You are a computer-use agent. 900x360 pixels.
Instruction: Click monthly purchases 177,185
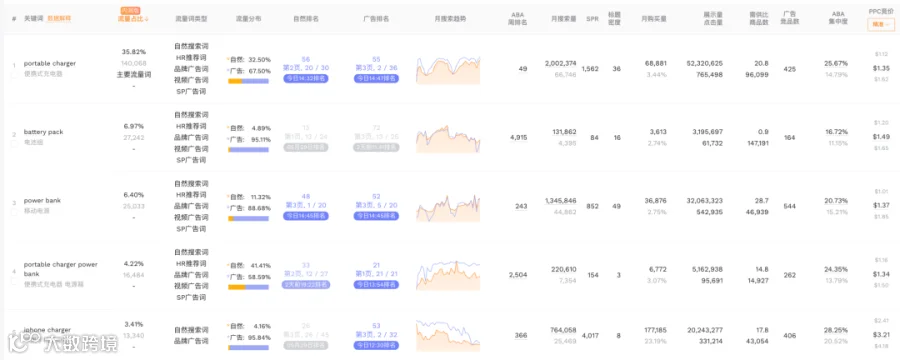tap(654, 330)
